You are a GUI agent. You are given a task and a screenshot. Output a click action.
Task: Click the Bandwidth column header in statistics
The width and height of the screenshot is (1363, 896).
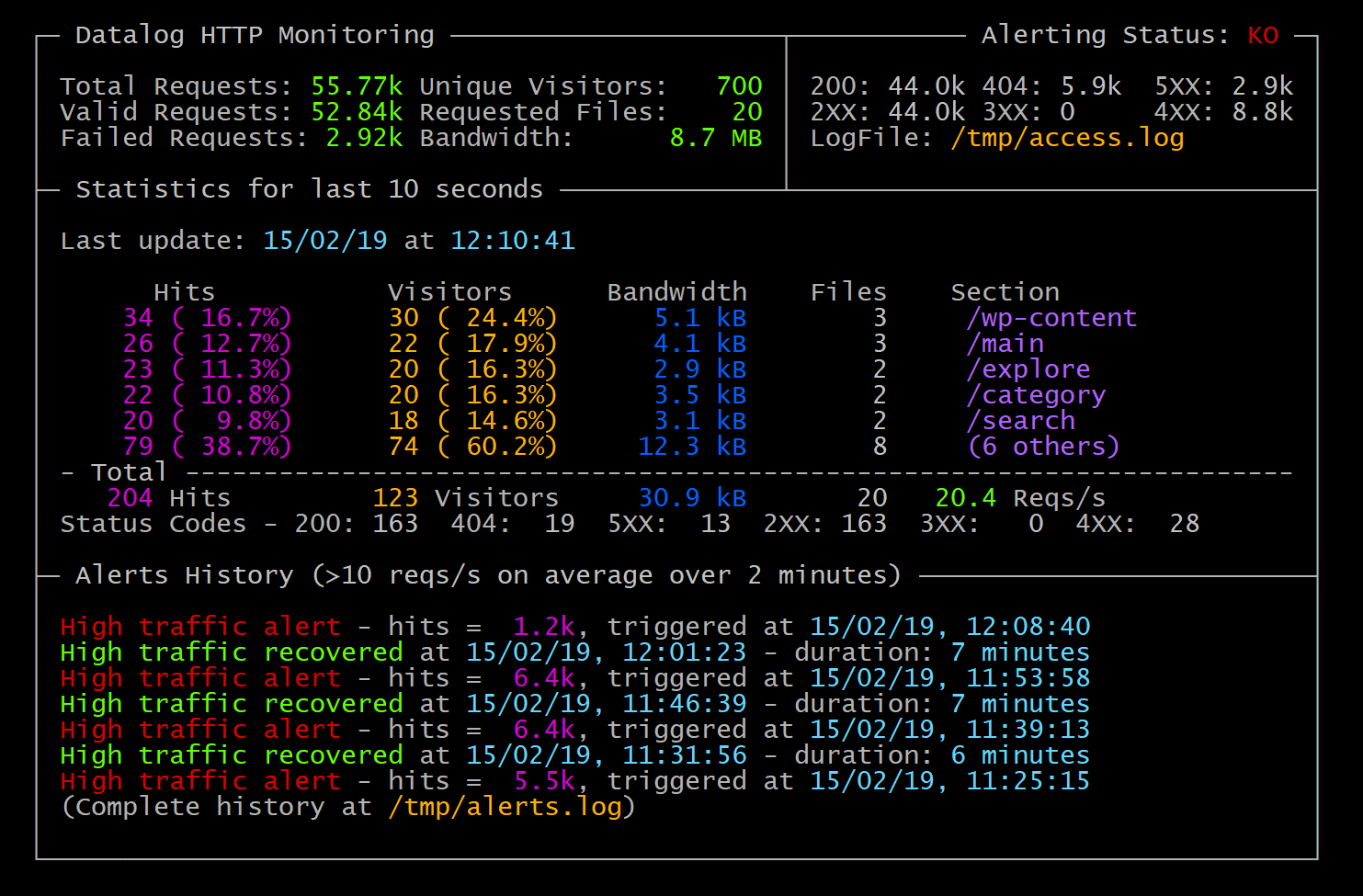click(x=676, y=292)
